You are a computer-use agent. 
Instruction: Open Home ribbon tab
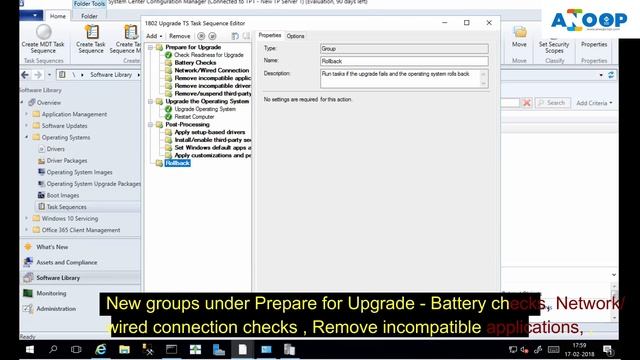[58, 16]
